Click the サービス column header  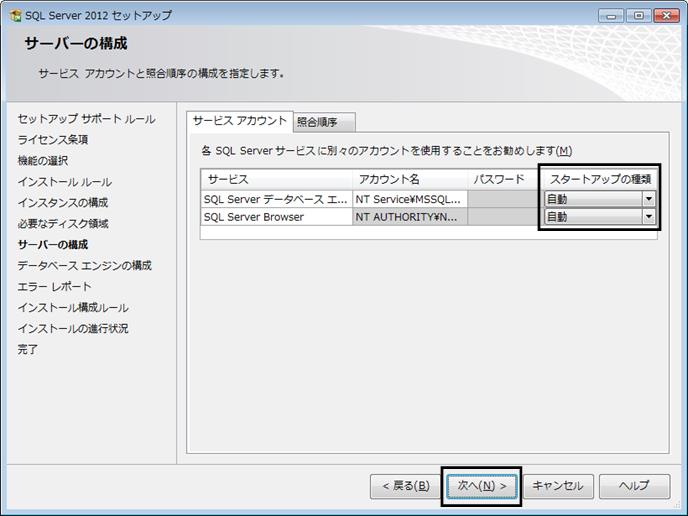point(276,179)
